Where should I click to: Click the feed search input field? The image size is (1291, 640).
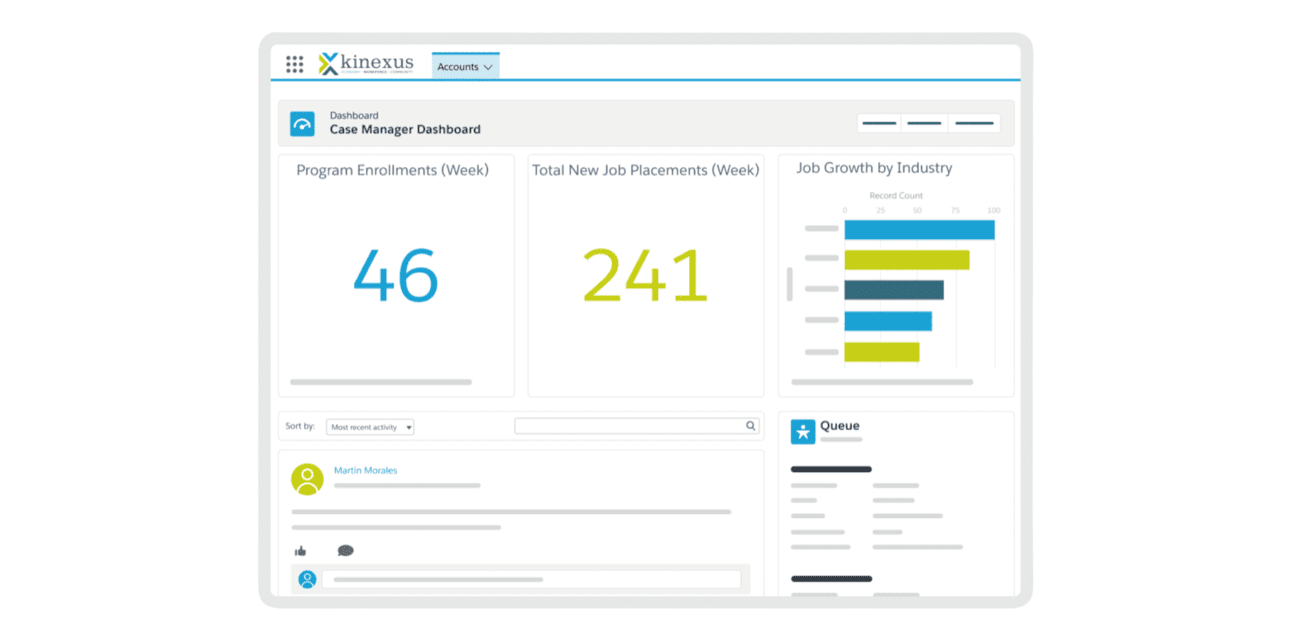pyautogui.click(x=630, y=426)
